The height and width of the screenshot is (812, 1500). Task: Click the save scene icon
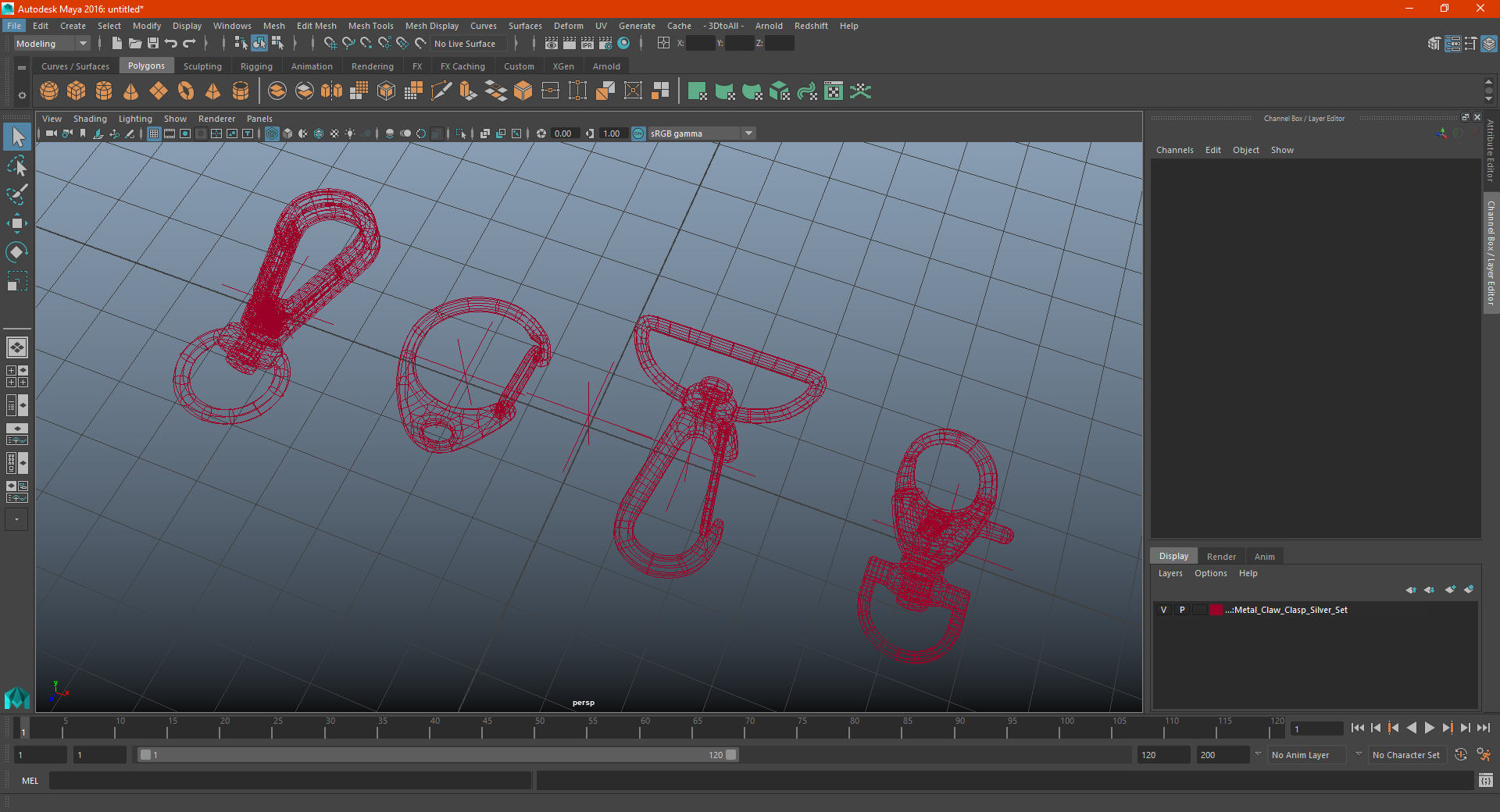153,44
